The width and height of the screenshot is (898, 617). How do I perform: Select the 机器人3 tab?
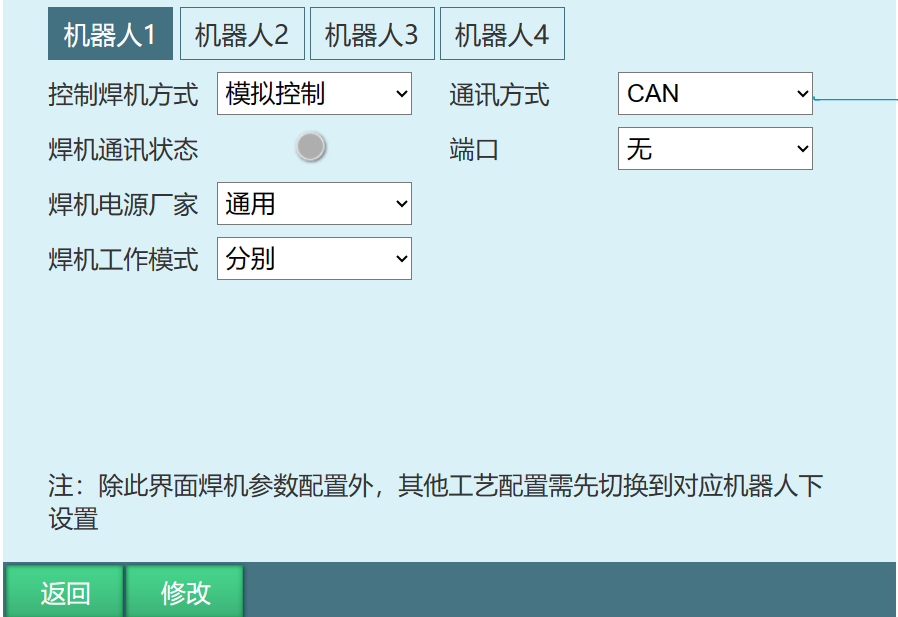(x=371, y=35)
